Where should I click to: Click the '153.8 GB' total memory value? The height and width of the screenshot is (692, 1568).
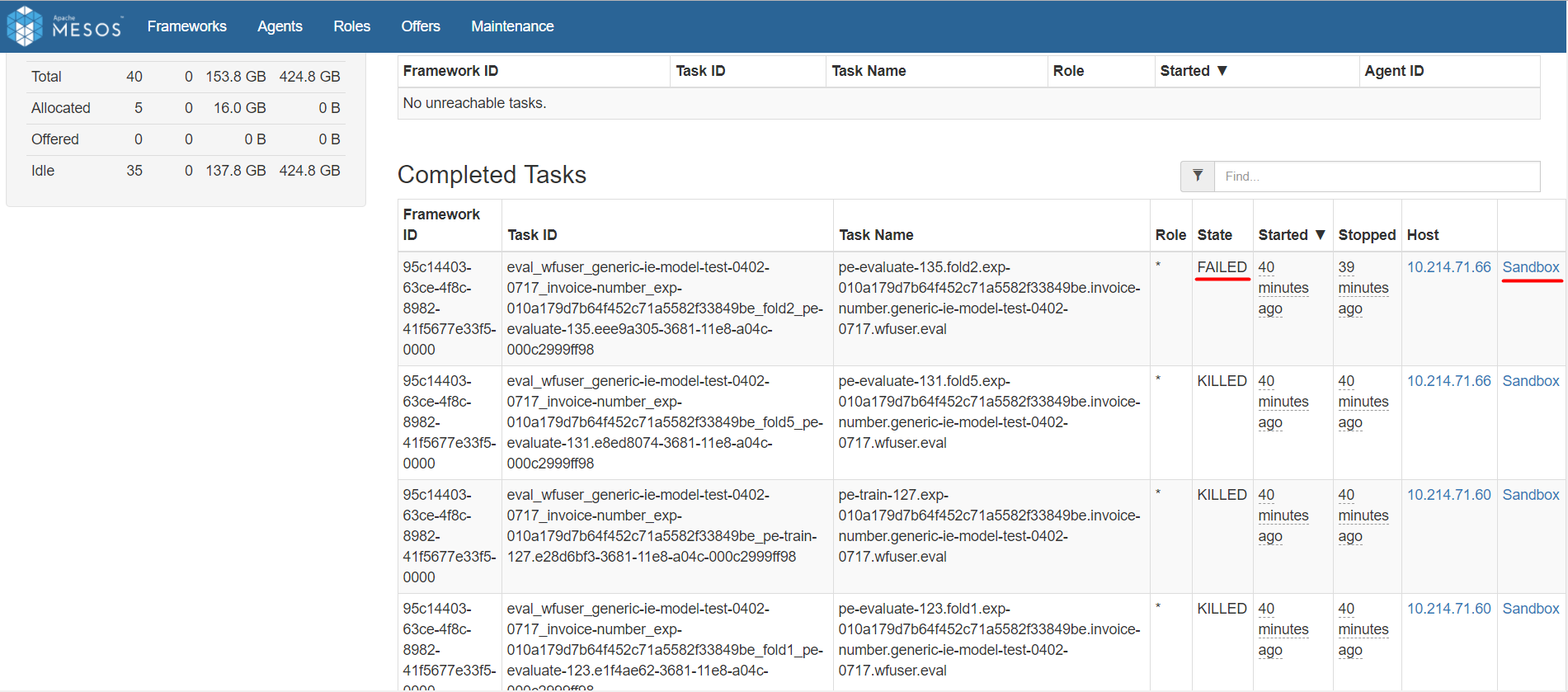[x=236, y=77]
